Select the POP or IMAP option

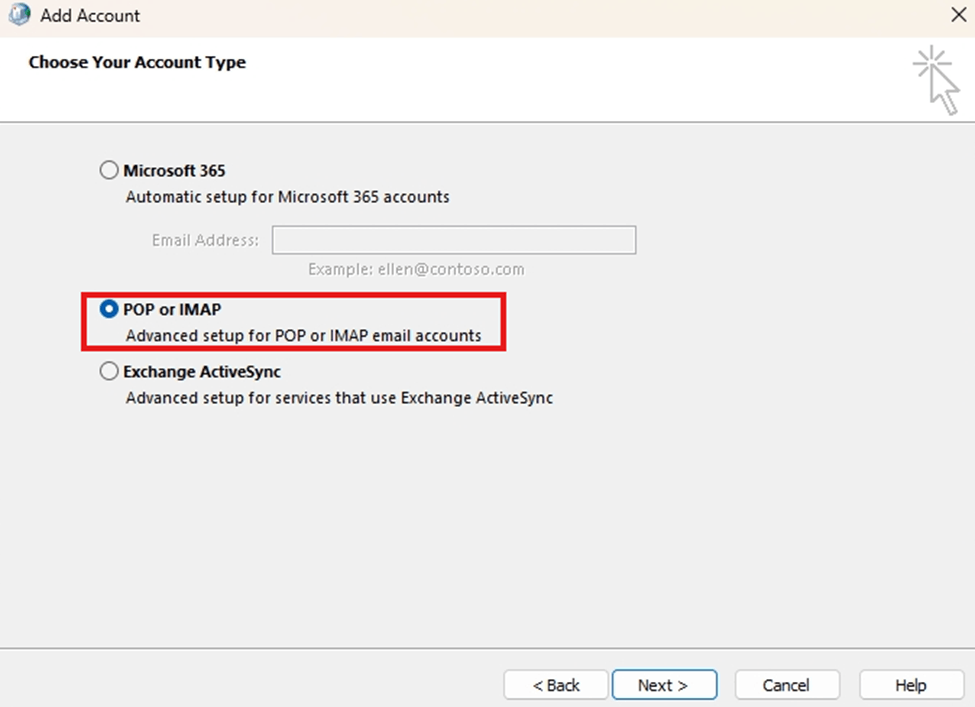point(108,309)
